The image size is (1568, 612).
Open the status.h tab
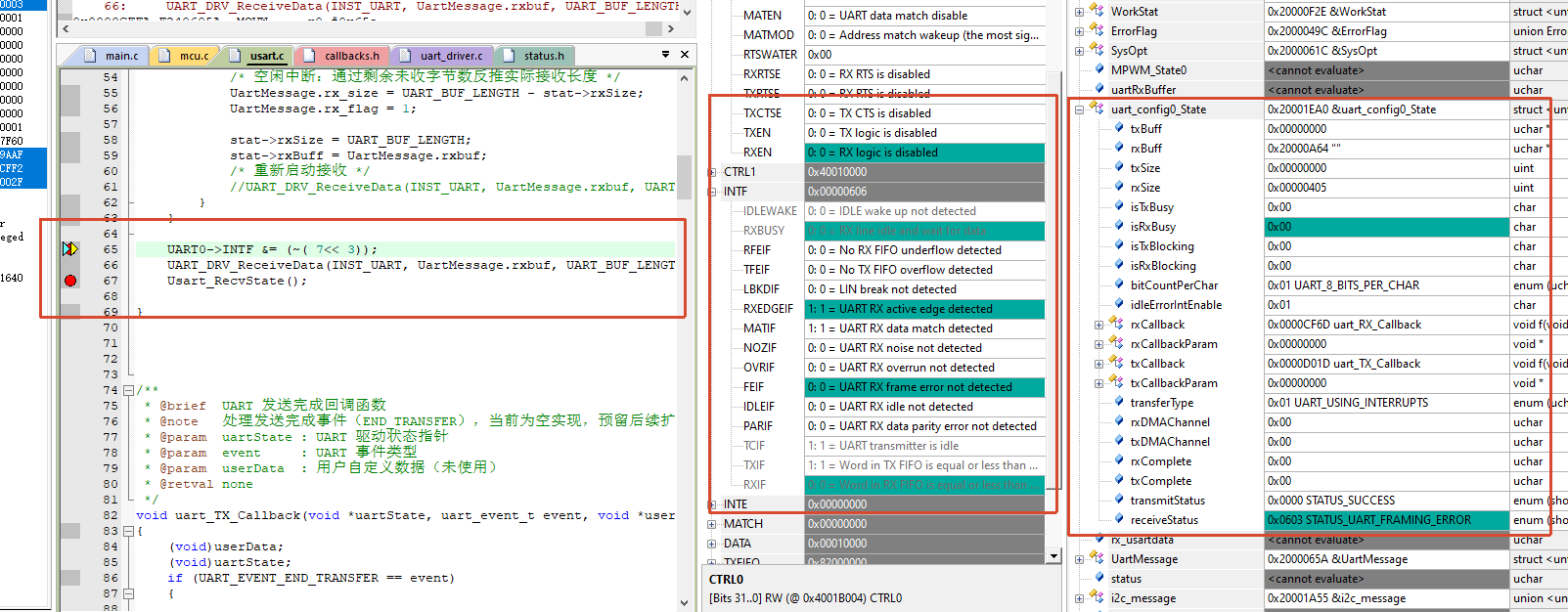pos(536,56)
